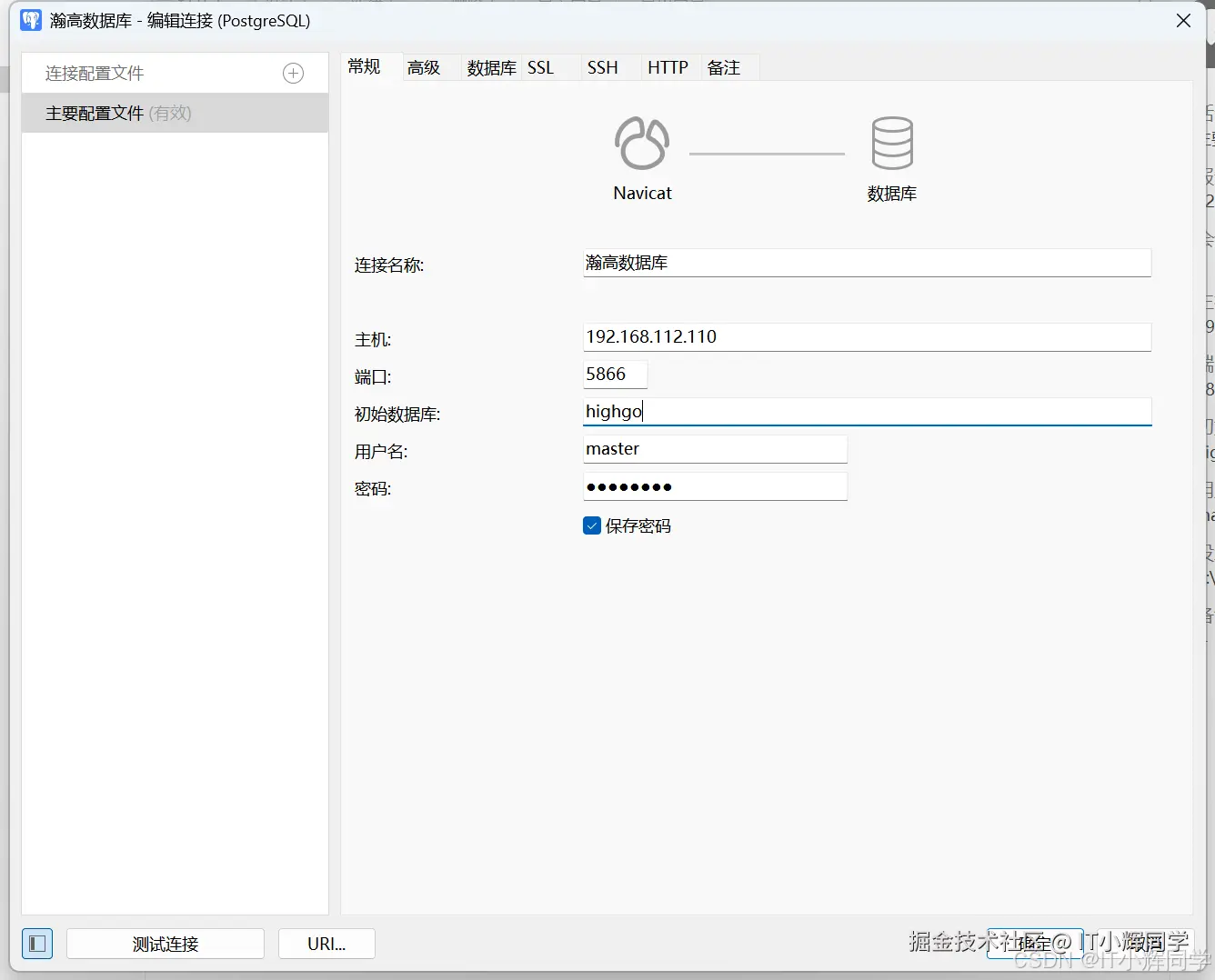Uncheck the 保存密码 checkbox
This screenshot has width=1215, height=980.
pyautogui.click(x=592, y=525)
